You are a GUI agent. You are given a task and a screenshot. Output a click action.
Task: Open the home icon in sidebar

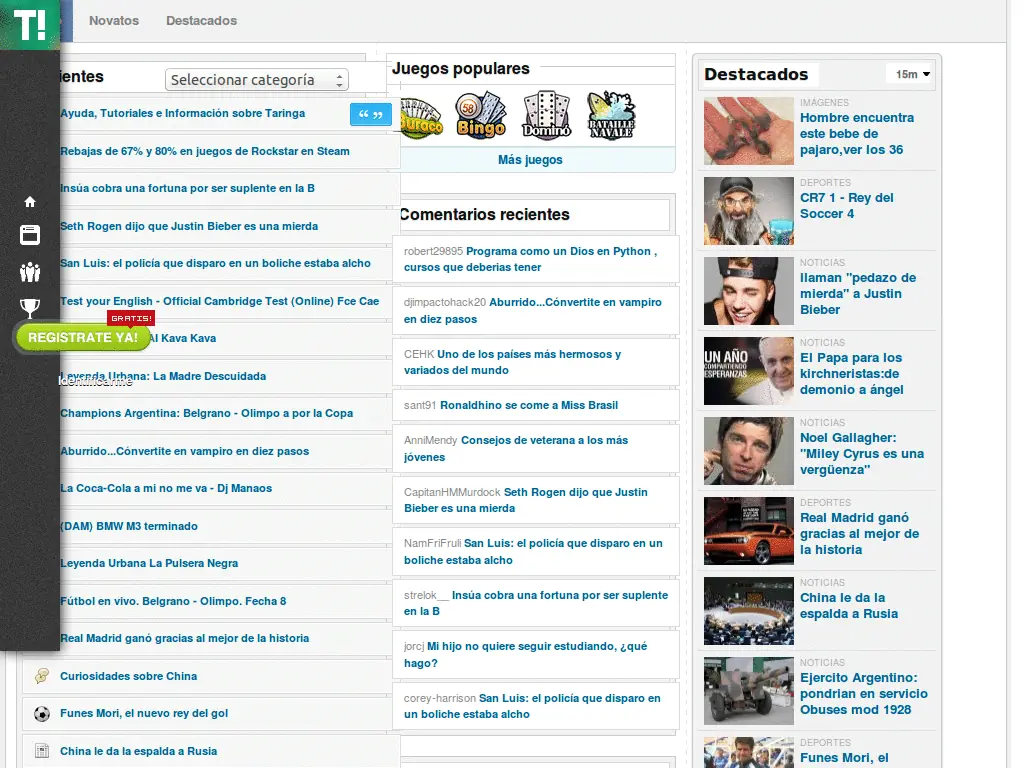pyautogui.click(x=30, y=202)
